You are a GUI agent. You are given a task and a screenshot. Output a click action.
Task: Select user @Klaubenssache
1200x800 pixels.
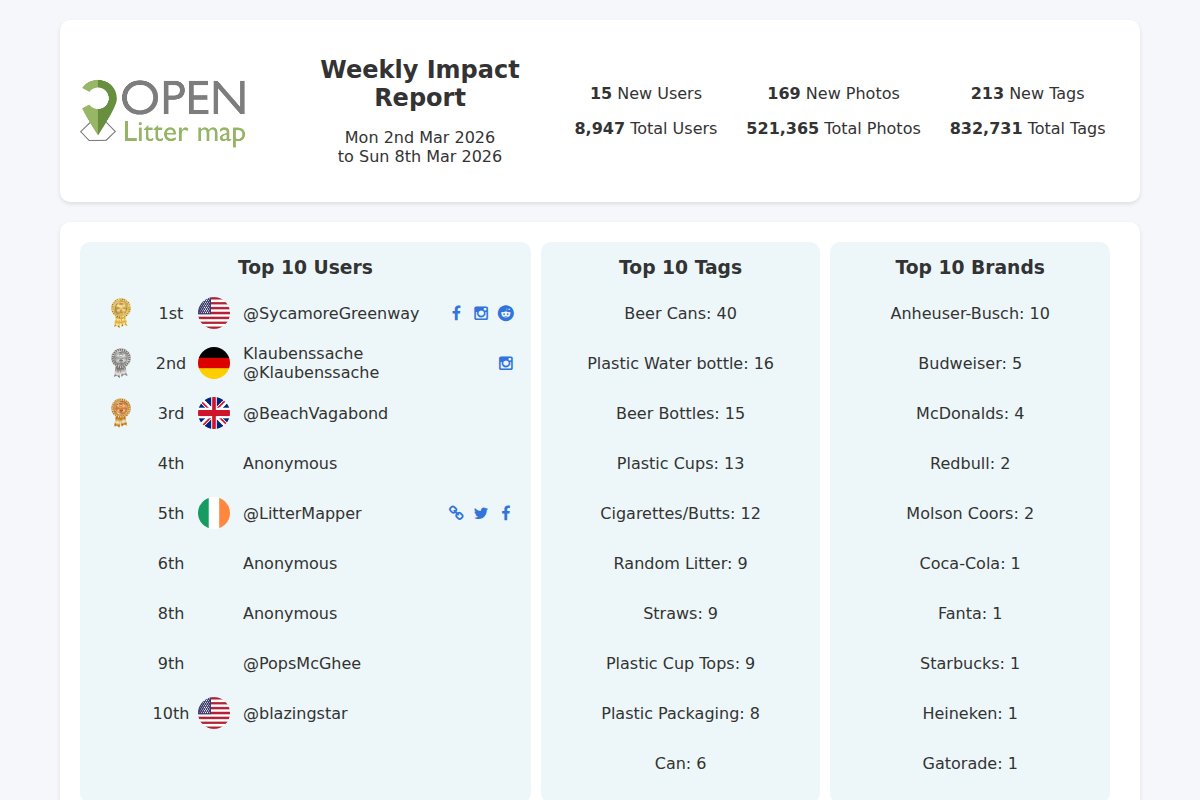311,373
